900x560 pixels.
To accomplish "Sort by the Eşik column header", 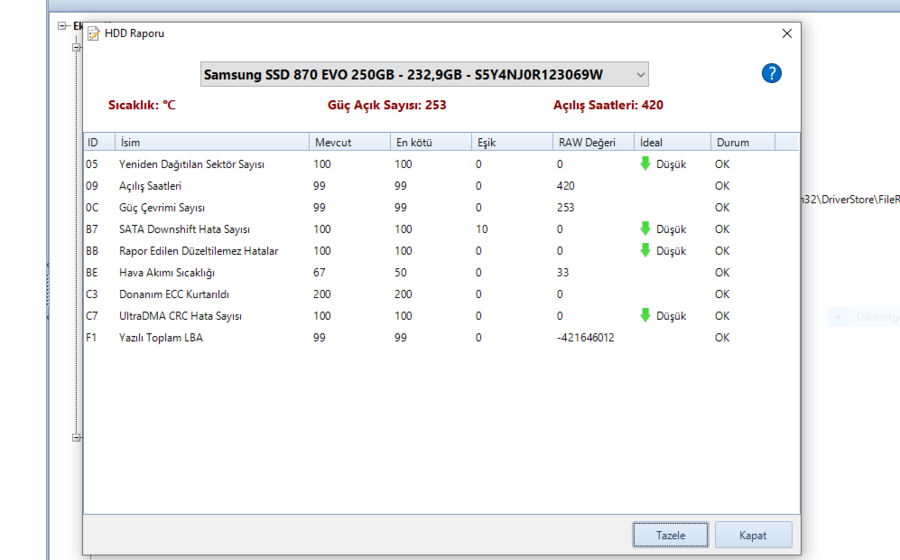I will point(513,142).
